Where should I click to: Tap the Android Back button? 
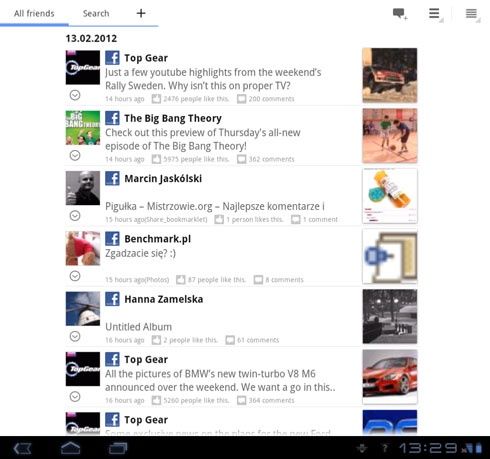(x=22, y=448)
